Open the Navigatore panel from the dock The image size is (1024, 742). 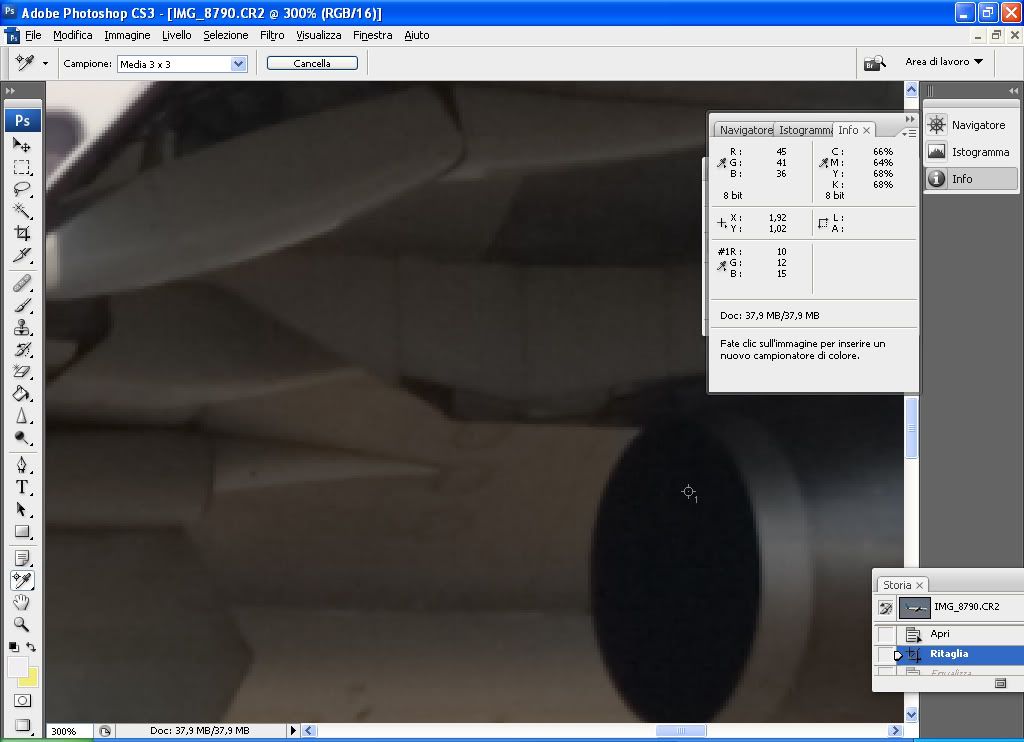tap(968, 125)
